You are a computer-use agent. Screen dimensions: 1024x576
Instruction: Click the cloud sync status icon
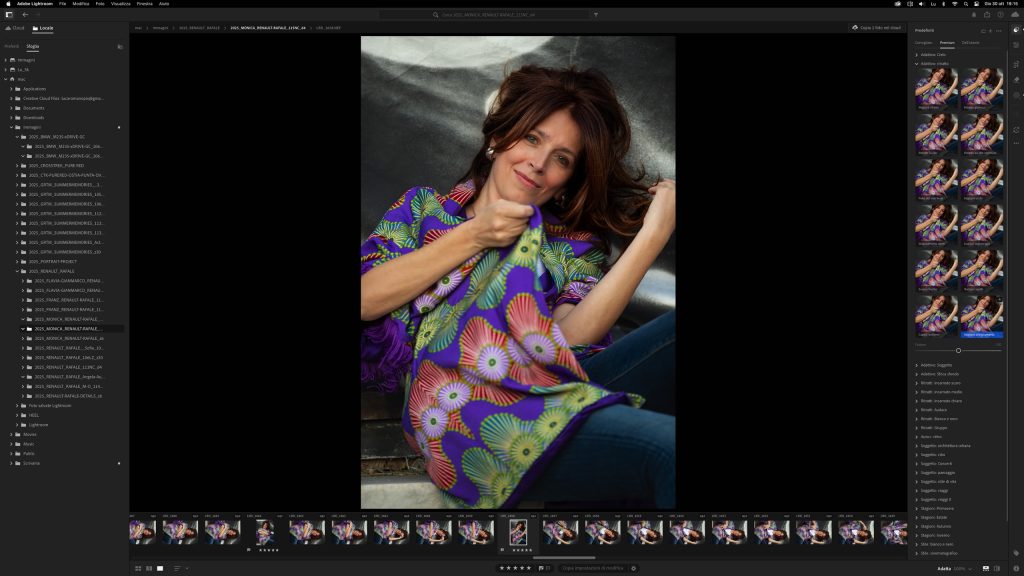click(1015, 15)
